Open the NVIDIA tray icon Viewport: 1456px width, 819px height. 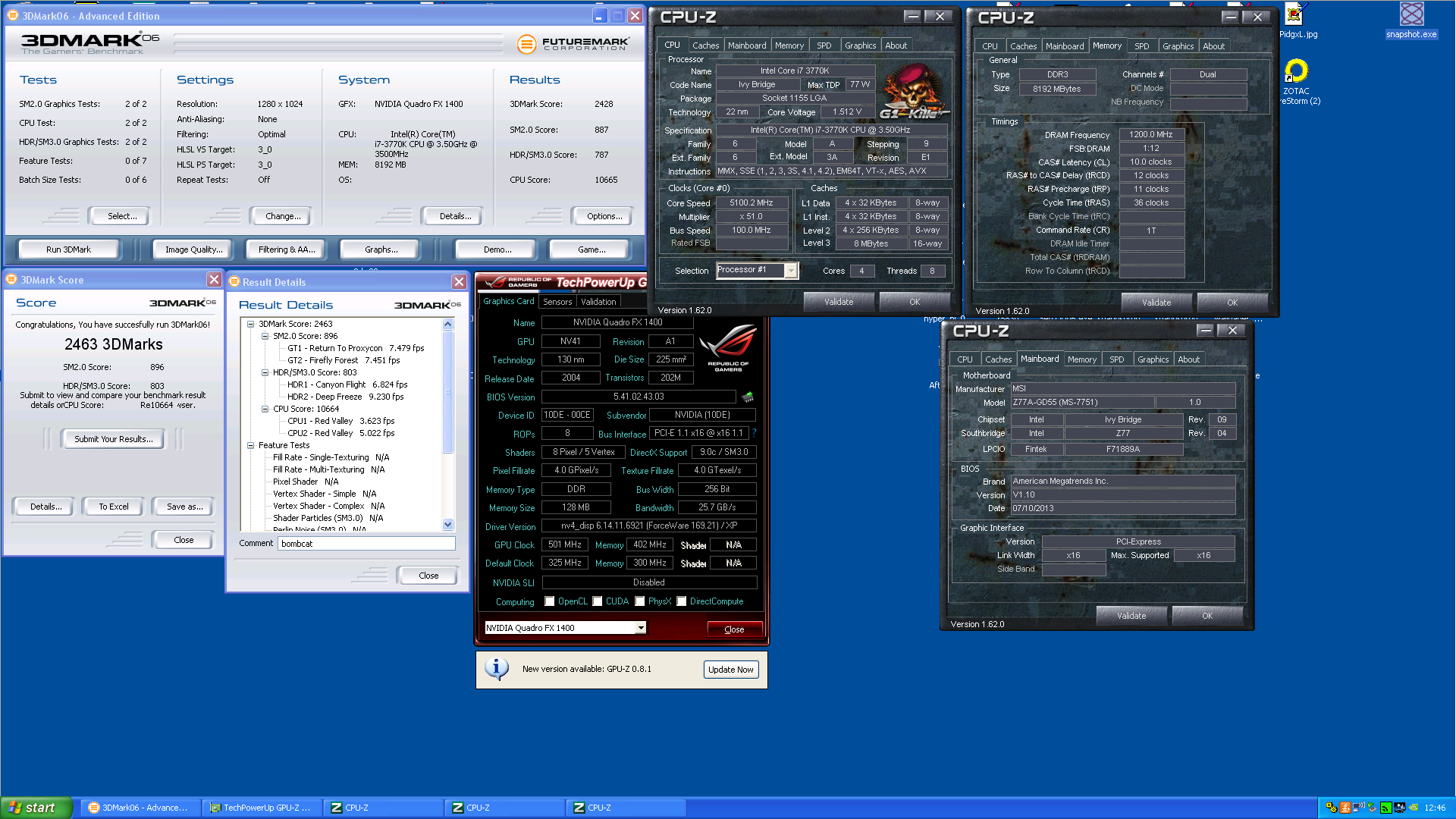(1413, 808)
